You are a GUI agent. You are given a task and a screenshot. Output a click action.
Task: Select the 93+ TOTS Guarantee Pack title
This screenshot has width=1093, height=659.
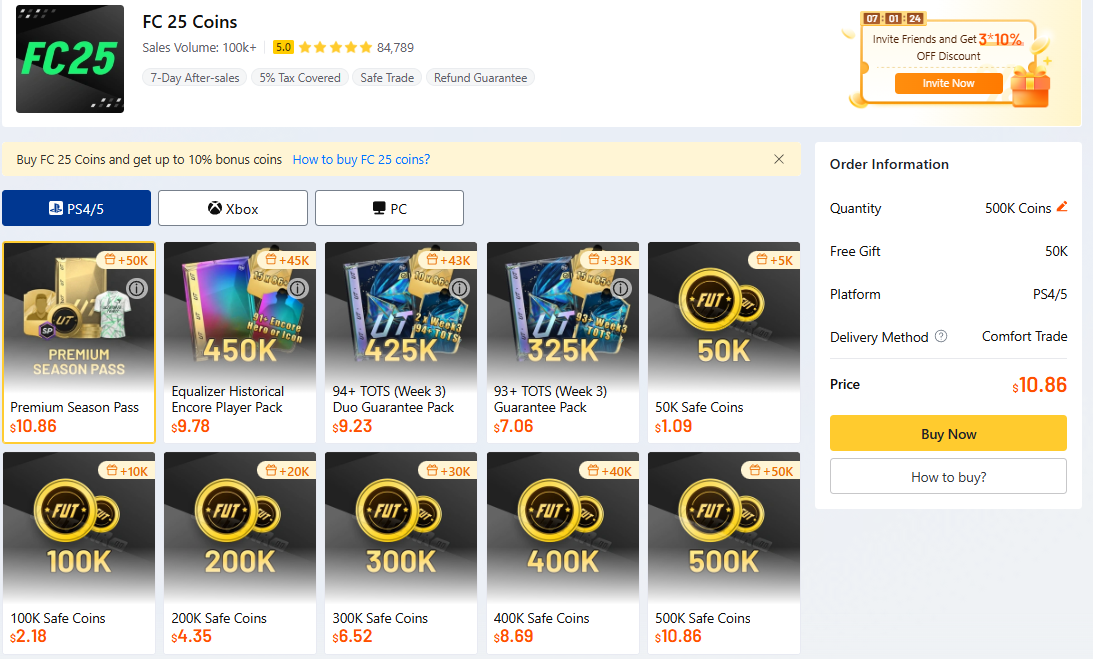tap(551, 399)
